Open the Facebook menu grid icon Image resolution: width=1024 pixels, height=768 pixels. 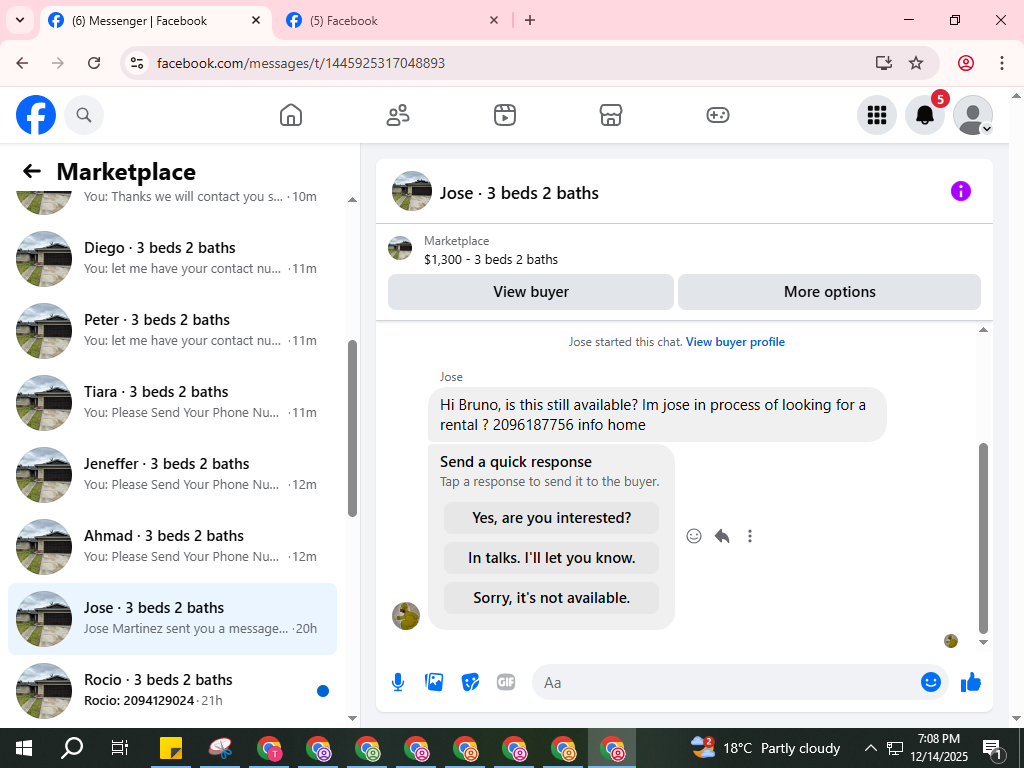pyautogui.click(x=876, y=115)
